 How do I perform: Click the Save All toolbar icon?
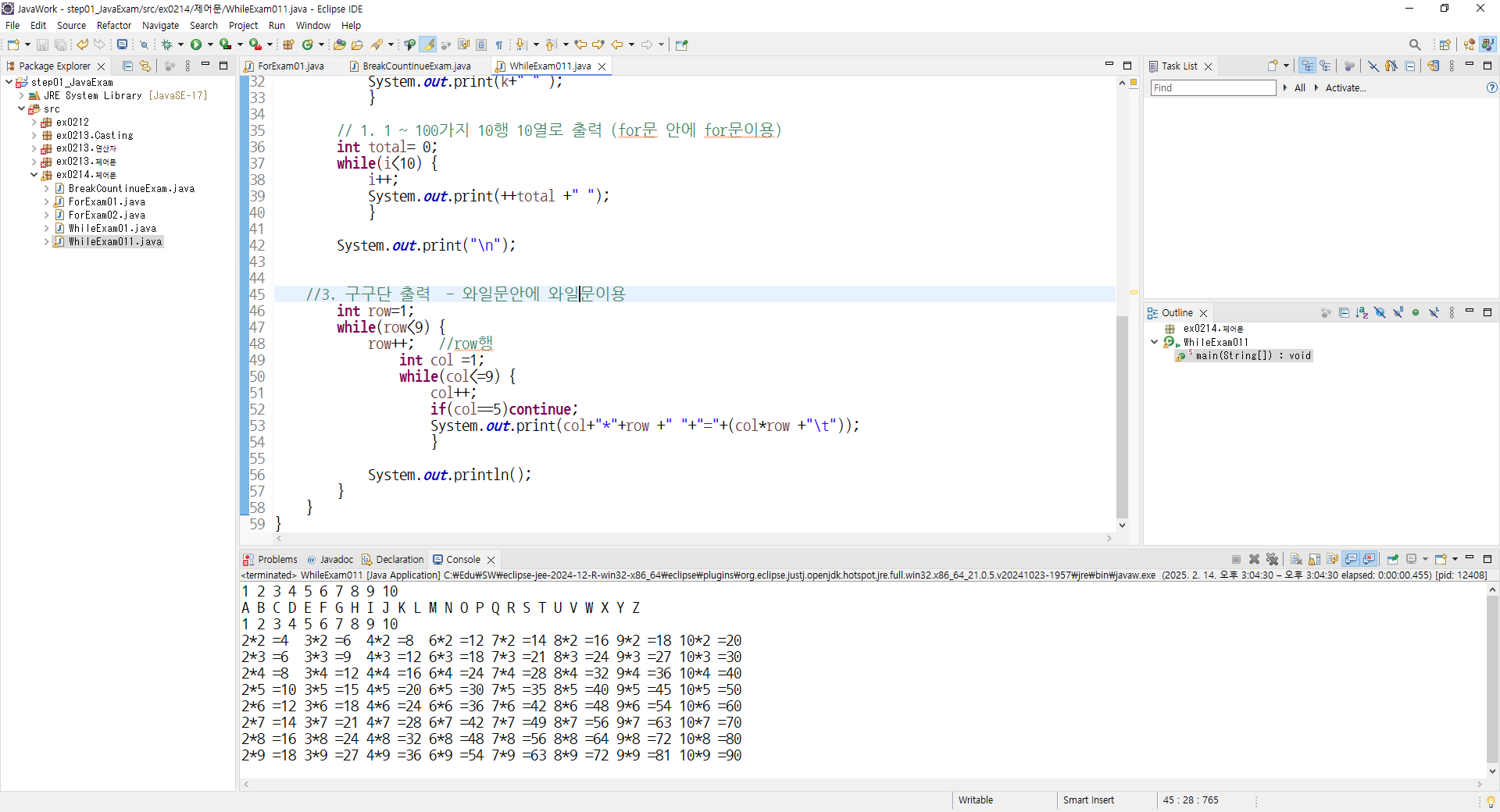tap(60, 45)
